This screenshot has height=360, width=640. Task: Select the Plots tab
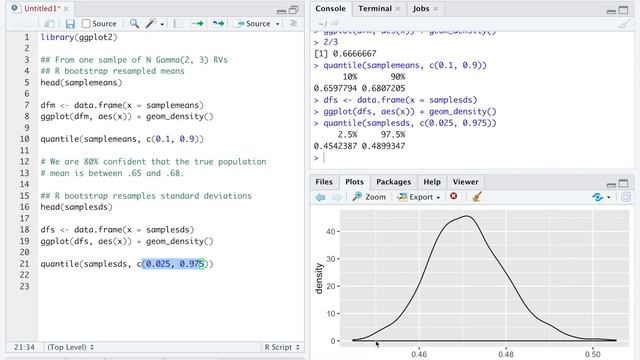354,182
